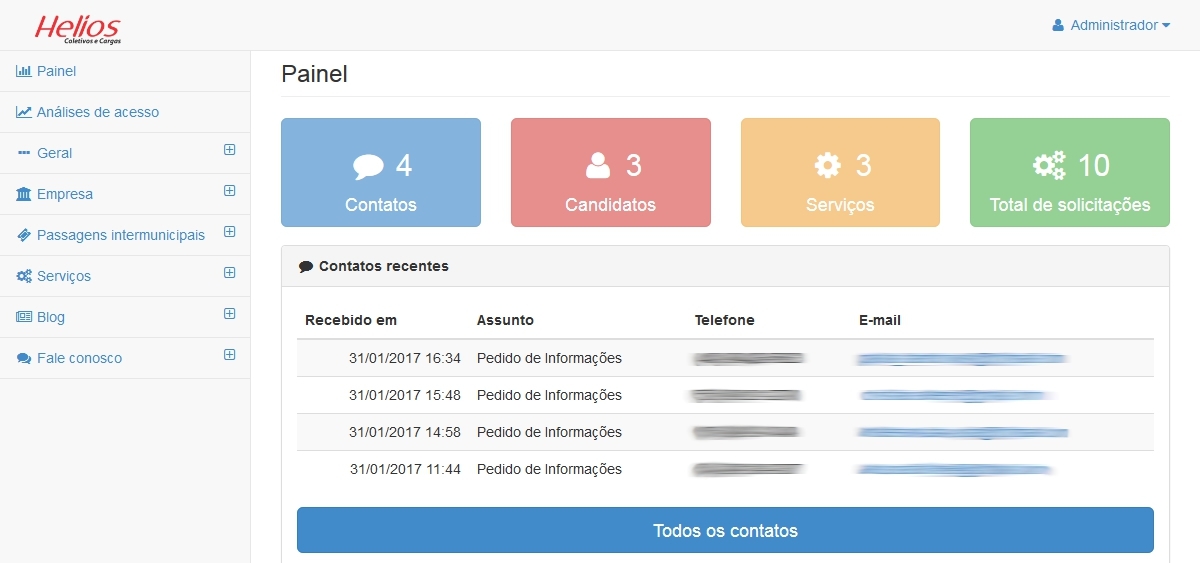
Task: Open the orange Serviços card
Action: point(840,172)
